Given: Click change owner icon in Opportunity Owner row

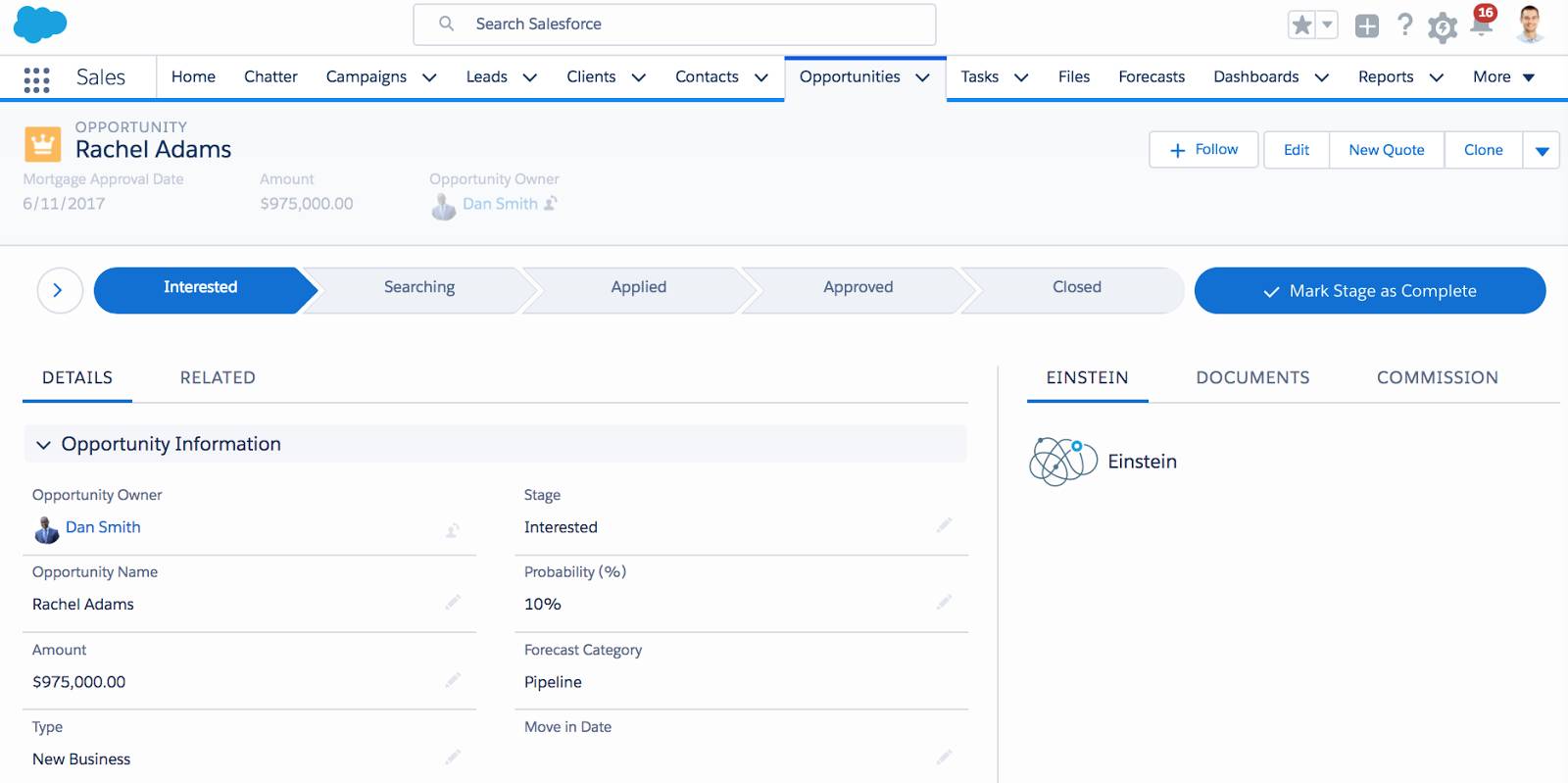Looking at the screenshot, I should click(453, 530).
